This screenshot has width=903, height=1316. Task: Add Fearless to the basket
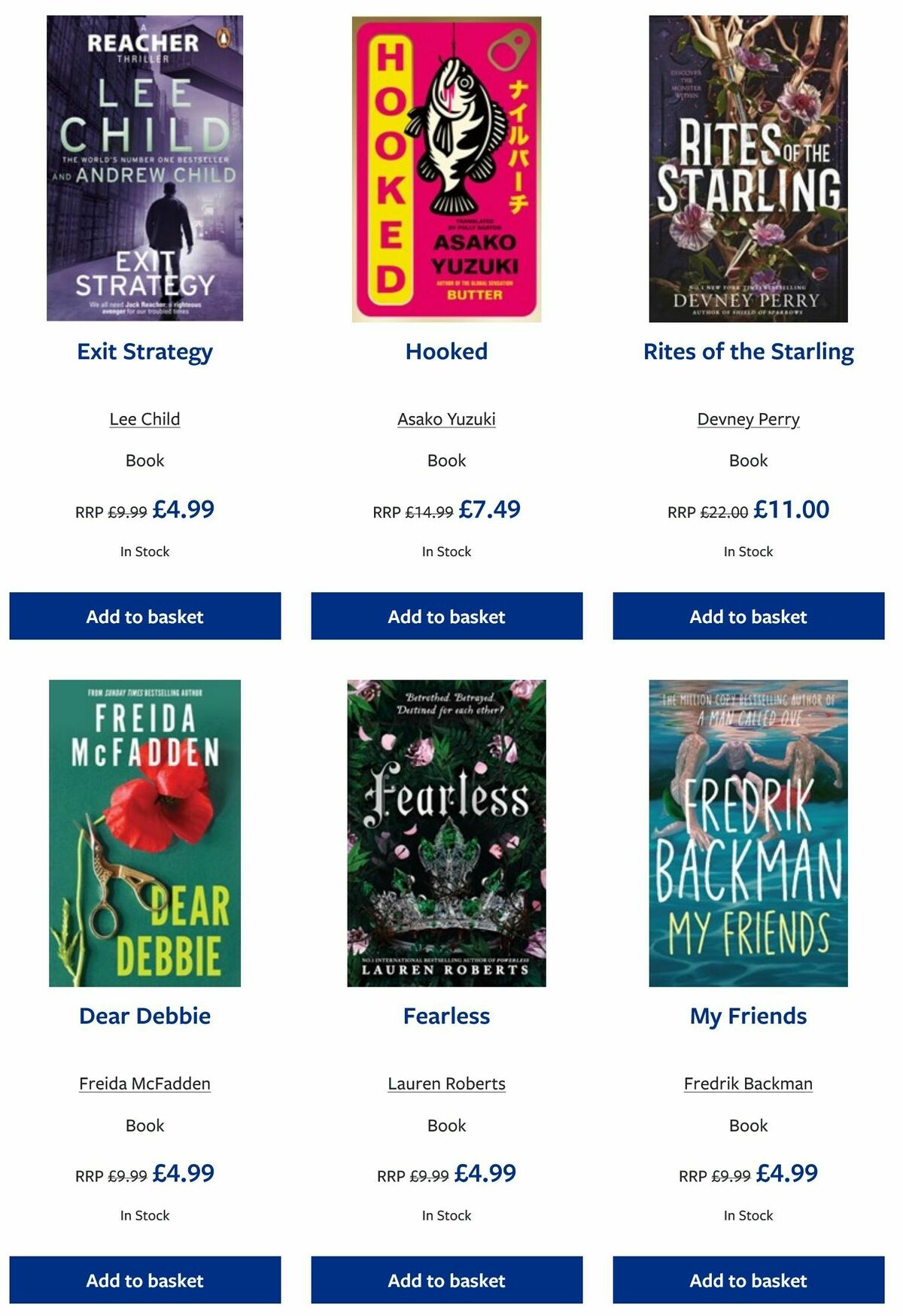pyautogui.click(x=447, y=1280)
